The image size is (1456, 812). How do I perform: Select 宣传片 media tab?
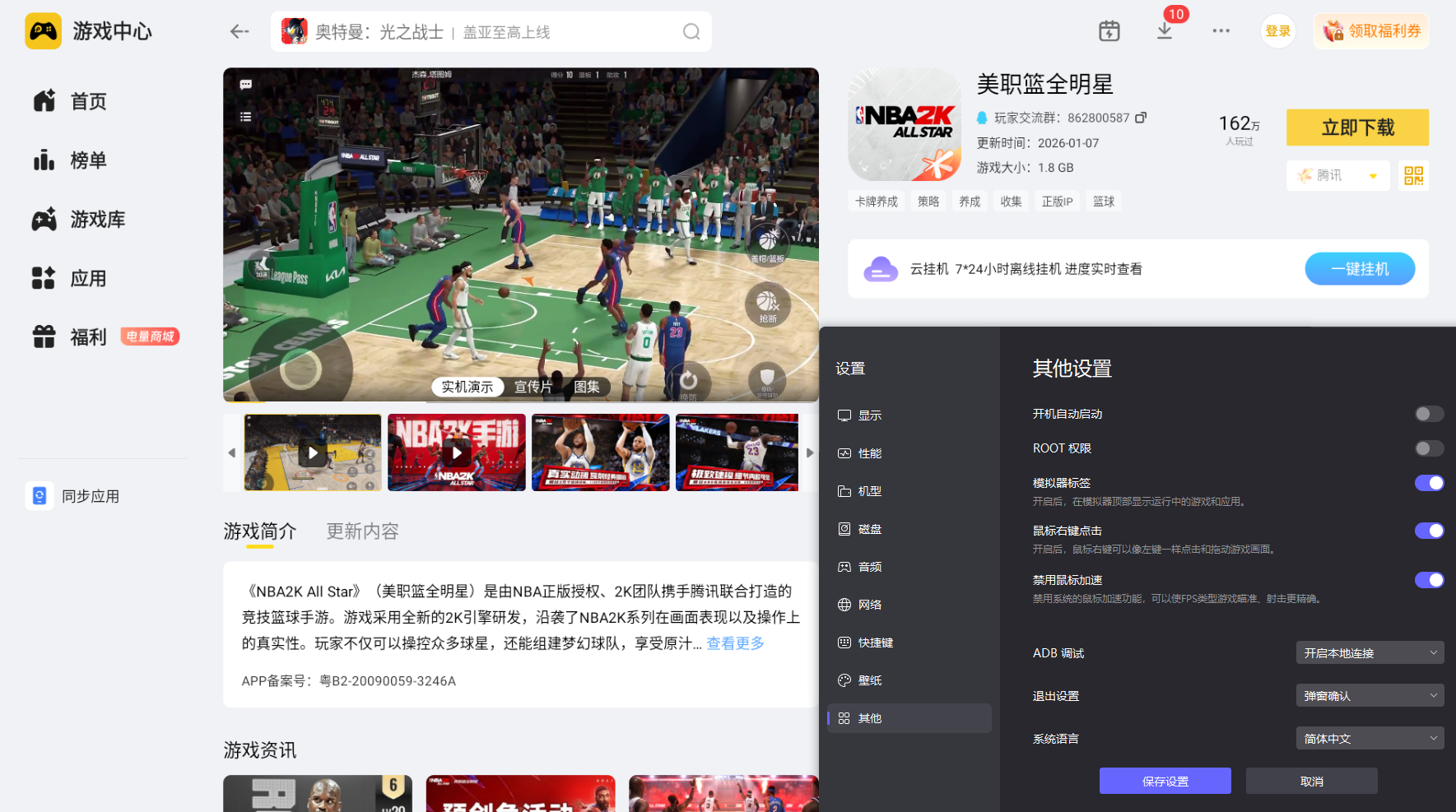pyautogui.click(x=533, y=387)
